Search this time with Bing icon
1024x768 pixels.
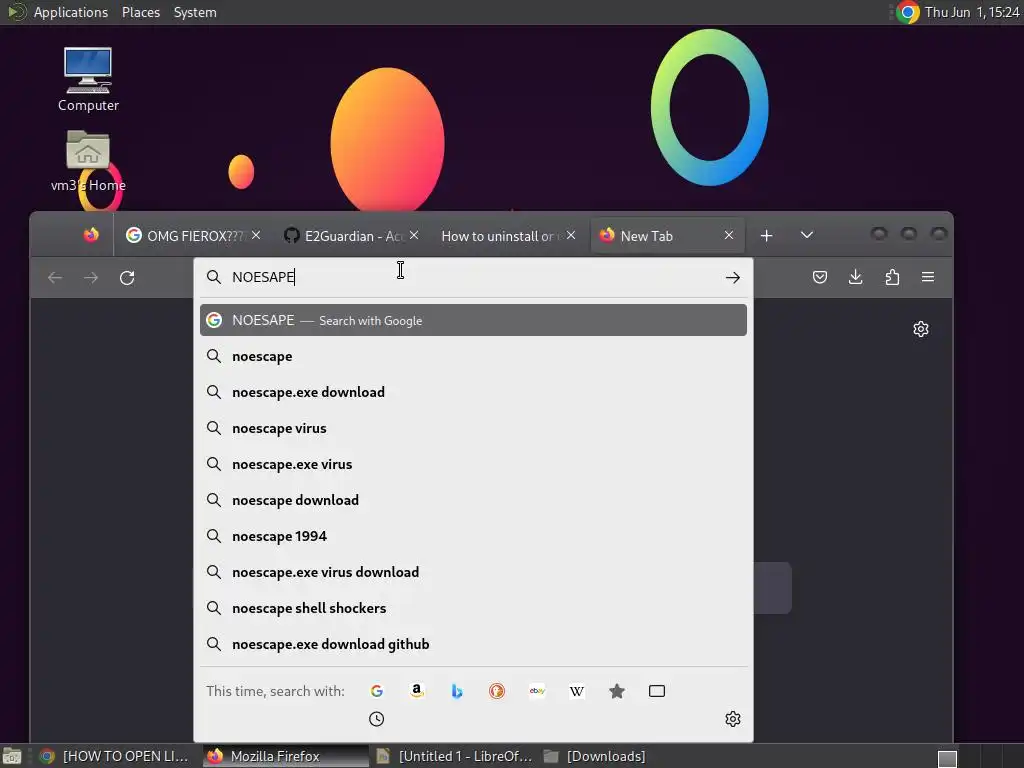coord(457,691)
